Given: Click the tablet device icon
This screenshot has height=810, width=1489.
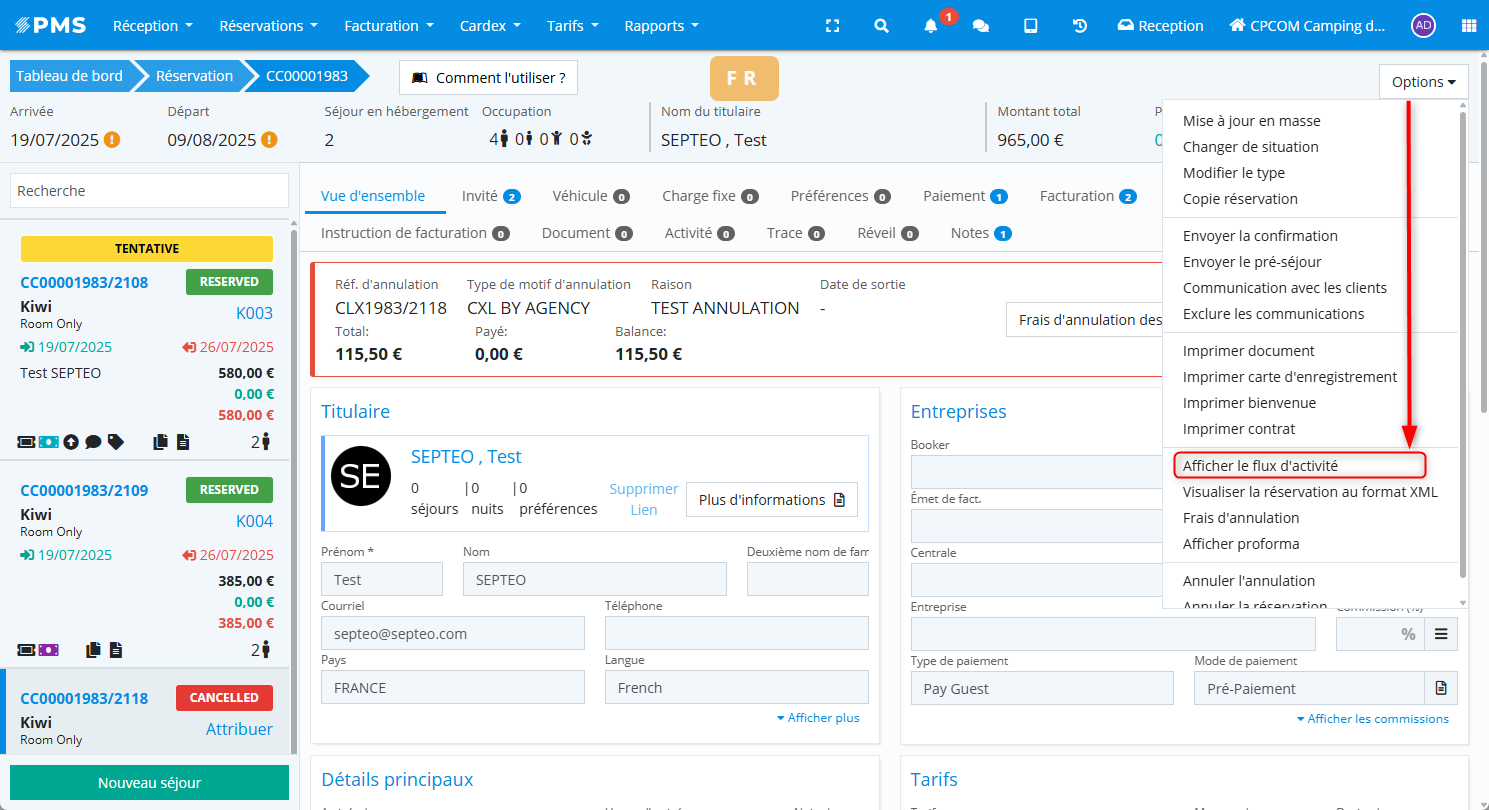Looking at the screenshot, I should tap(1030, 26).
